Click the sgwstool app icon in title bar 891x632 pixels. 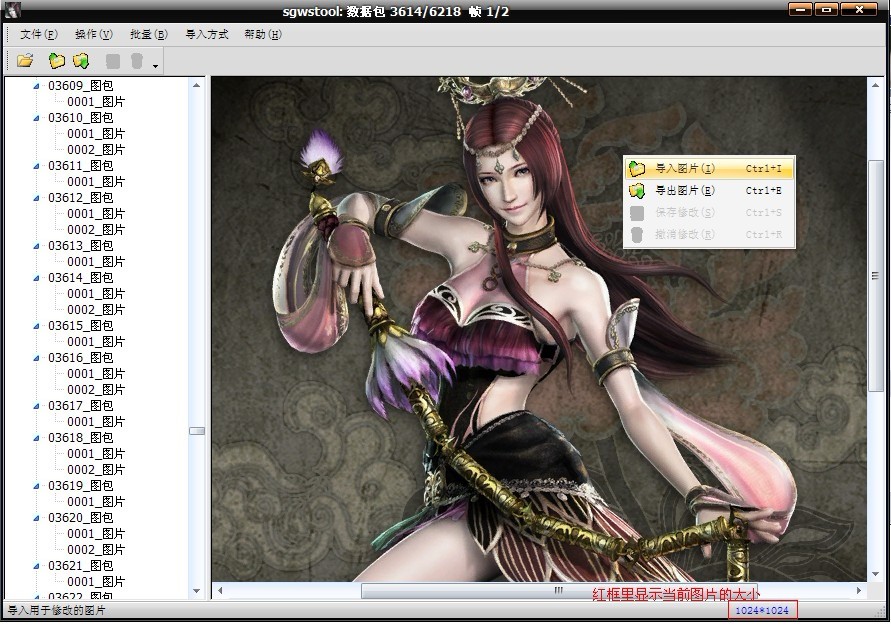coord(12,11)
